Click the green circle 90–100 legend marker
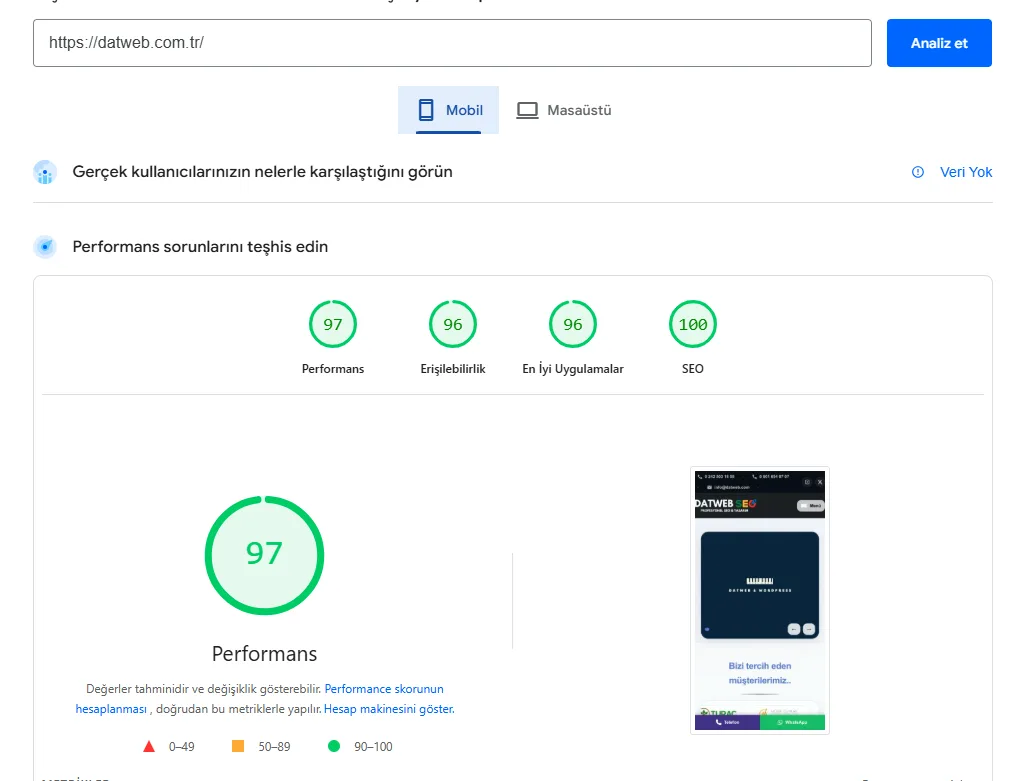 point(334,746)
